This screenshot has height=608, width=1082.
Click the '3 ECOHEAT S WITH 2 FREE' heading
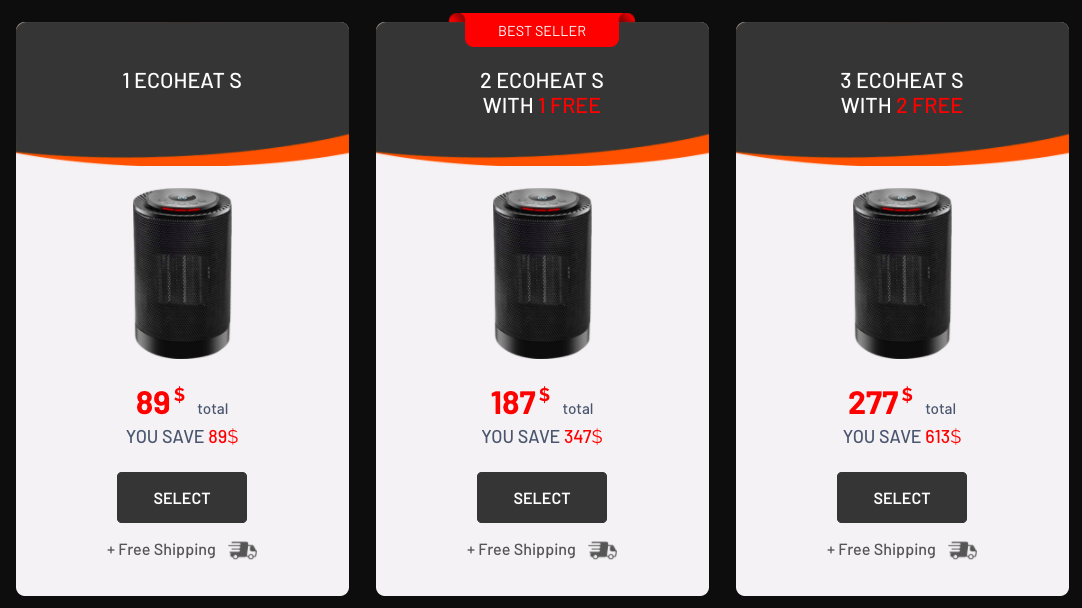902,93
